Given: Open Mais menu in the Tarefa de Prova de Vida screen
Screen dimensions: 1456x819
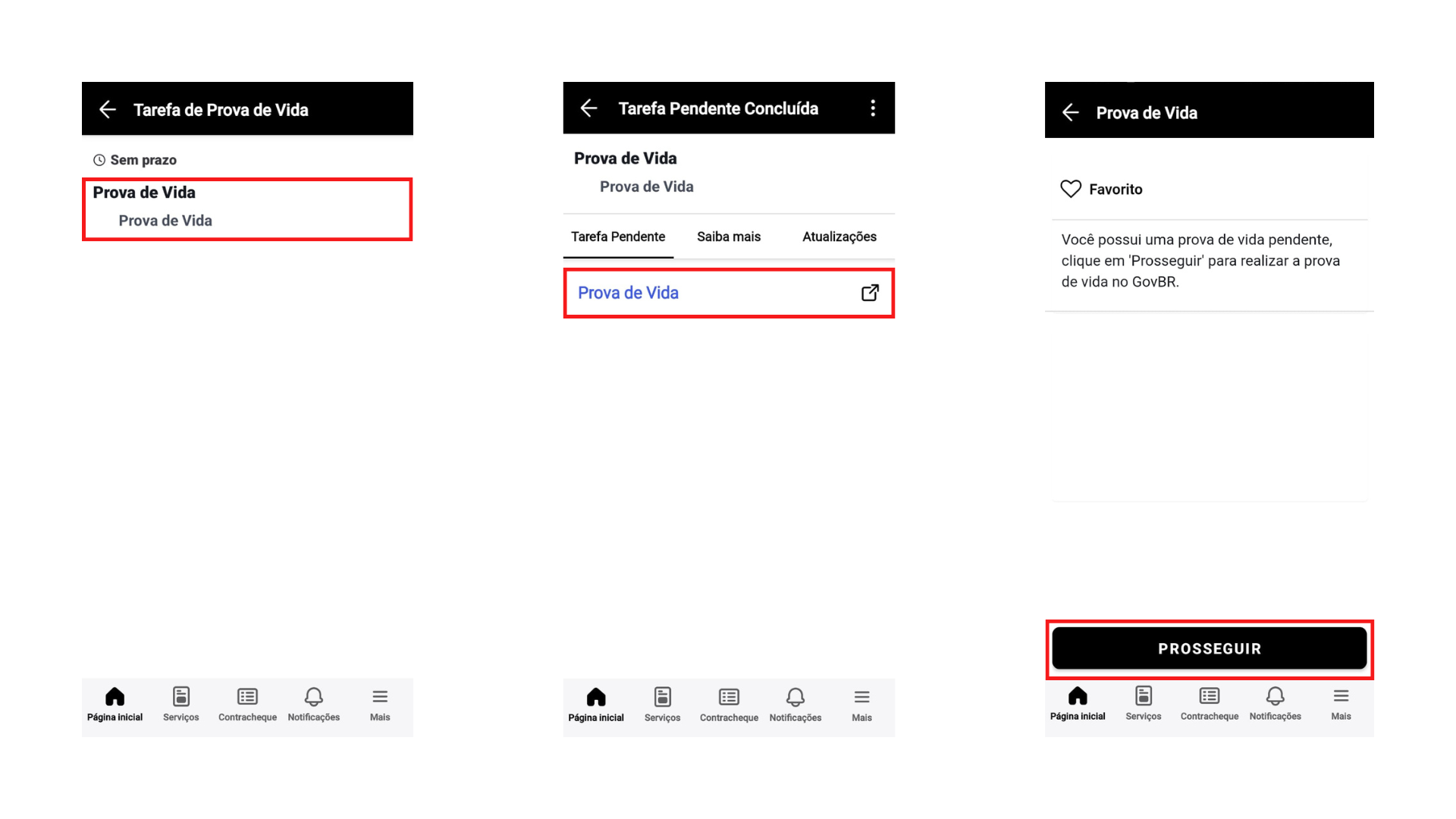Looking at the screenshot, I should tap(380, 704).
